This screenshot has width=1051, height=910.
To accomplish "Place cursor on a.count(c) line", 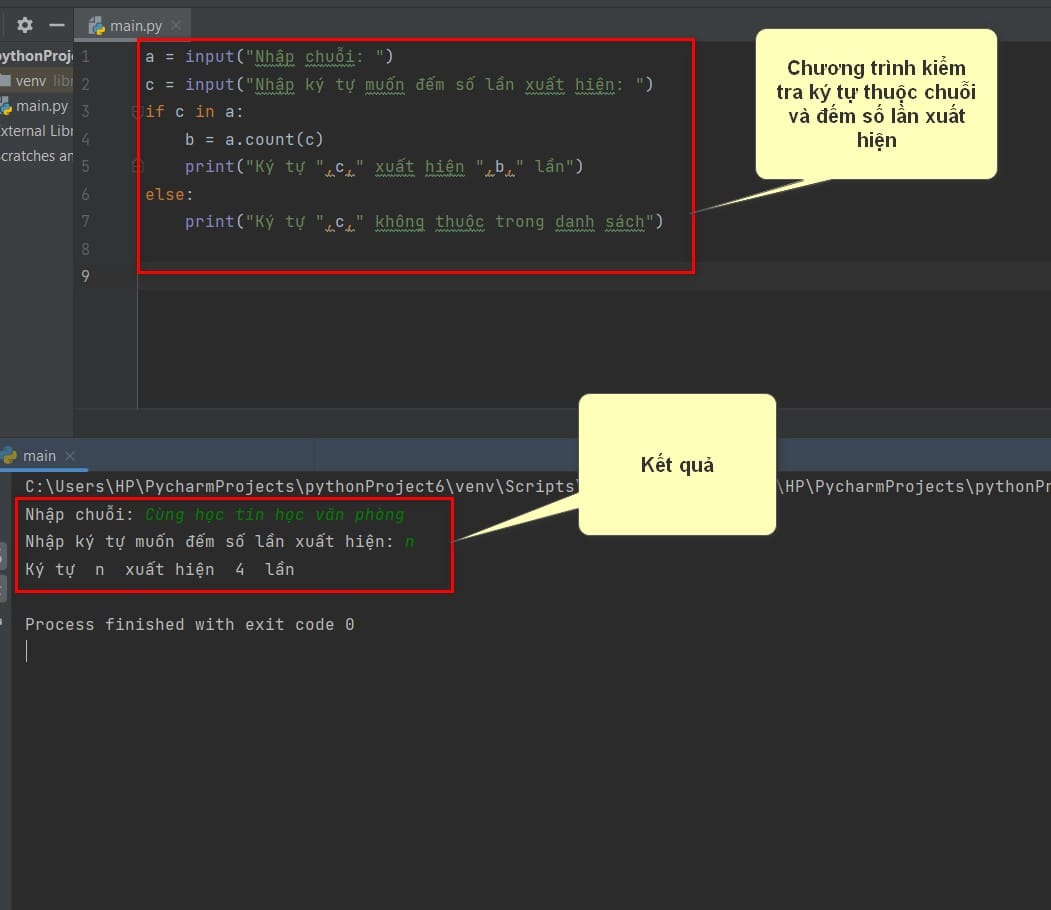I will click(x=254, y=139).
